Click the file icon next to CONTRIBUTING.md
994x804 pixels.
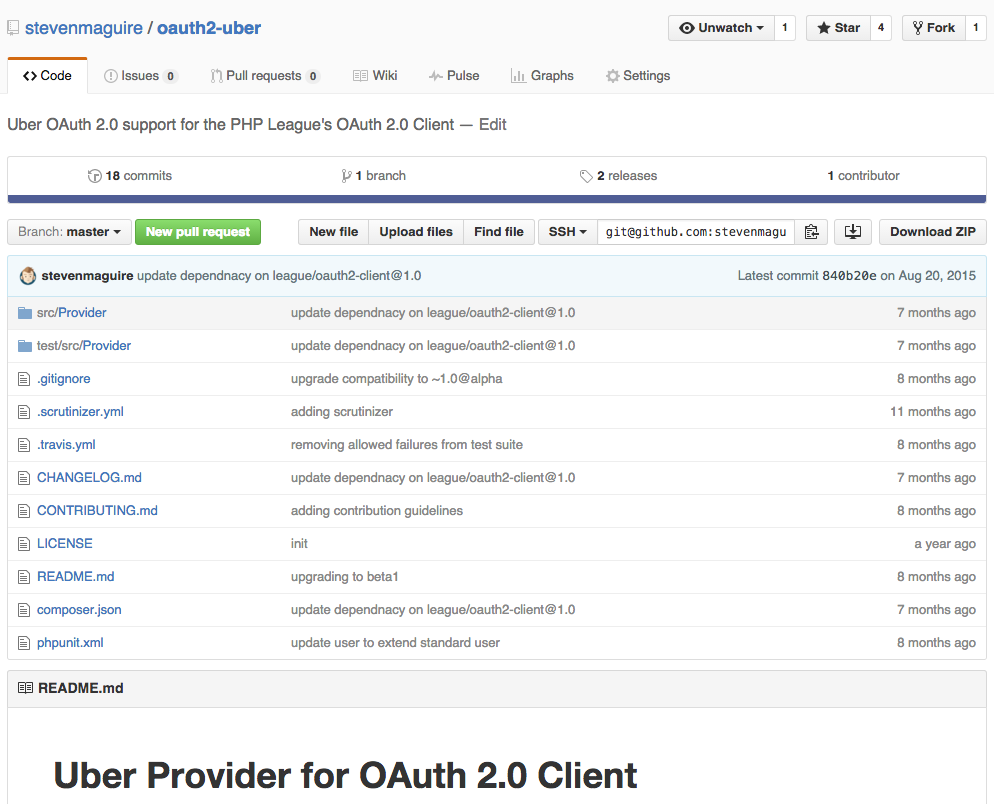click(24, 511)
